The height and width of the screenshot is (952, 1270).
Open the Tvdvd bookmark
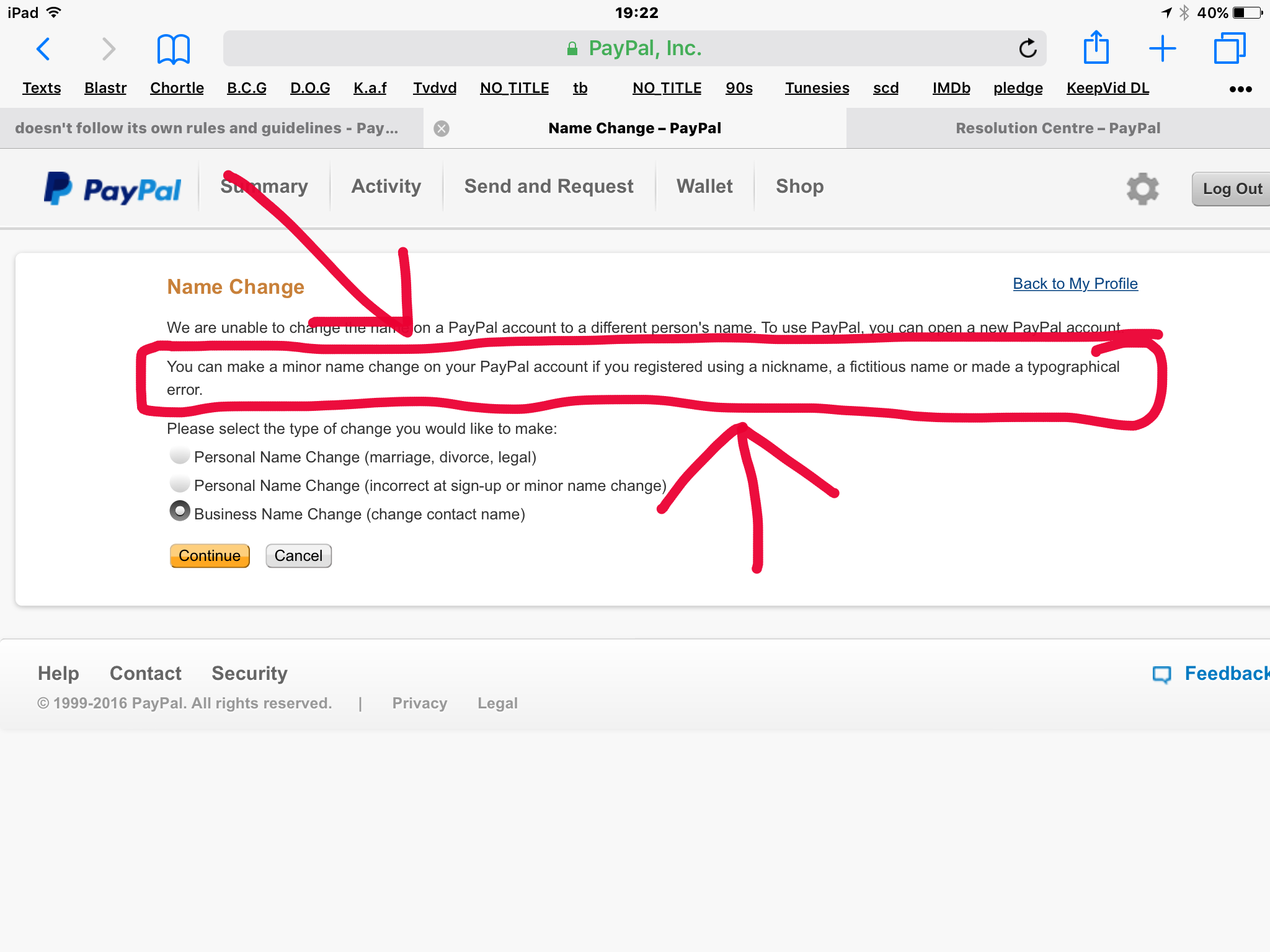pos(435,89)
